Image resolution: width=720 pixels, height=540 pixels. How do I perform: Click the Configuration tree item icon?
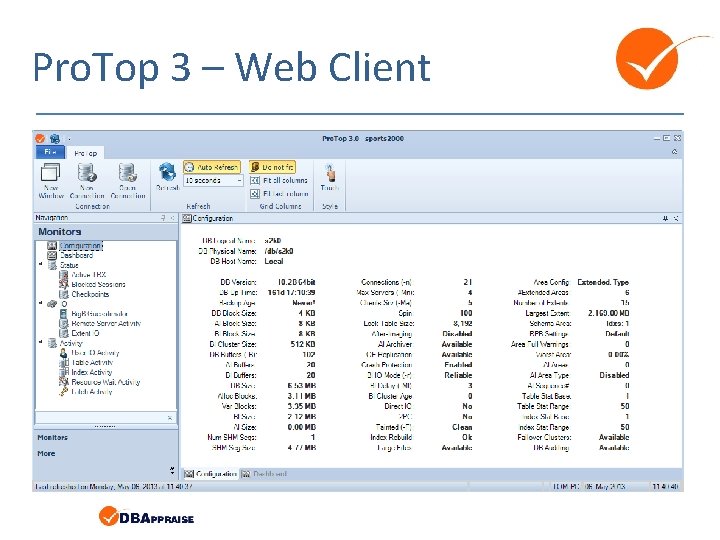pos(52,246)
